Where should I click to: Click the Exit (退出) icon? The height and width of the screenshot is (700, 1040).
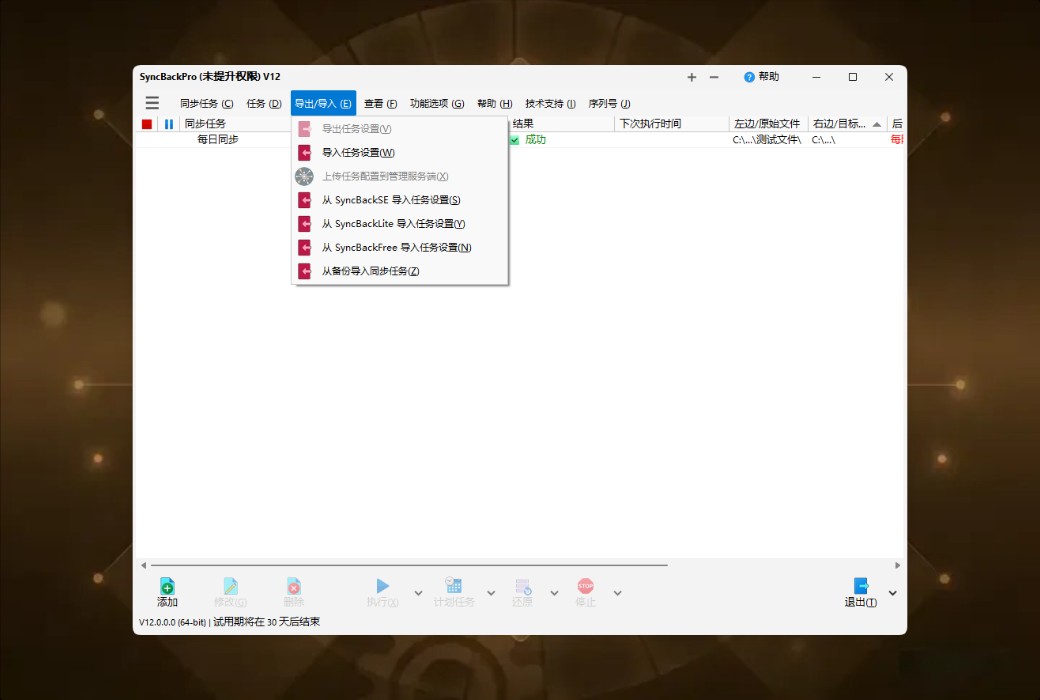coord(859,588)
